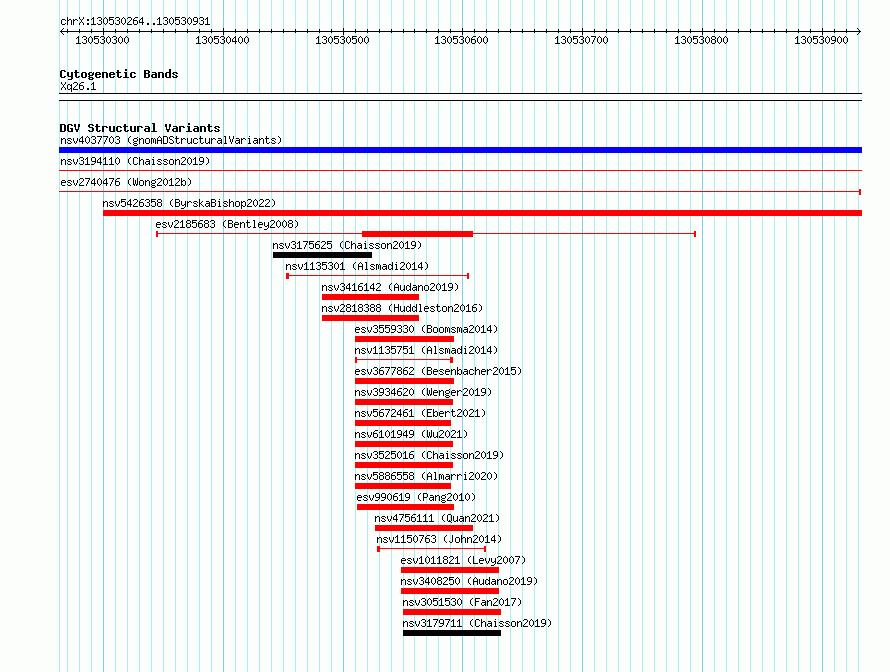The height and width of the screenshot is (672, 890).
Task: Click nsv2818388 (Huddleston2016) label
Action: [402, 308]
